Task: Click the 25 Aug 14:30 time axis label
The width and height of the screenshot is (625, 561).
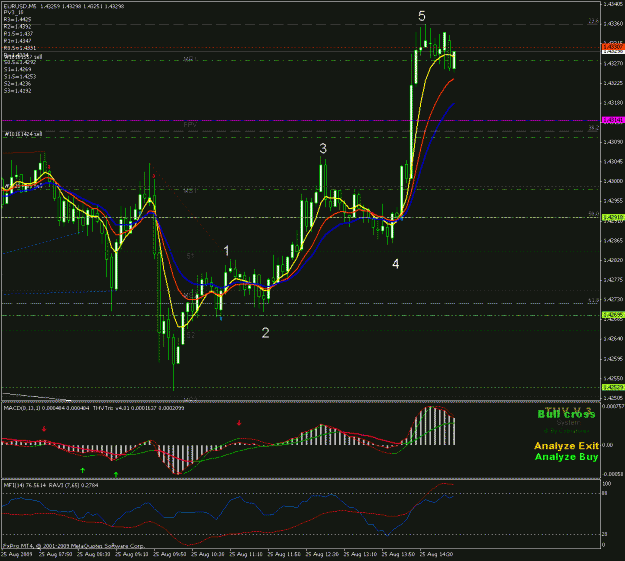Action: [436, 554]
